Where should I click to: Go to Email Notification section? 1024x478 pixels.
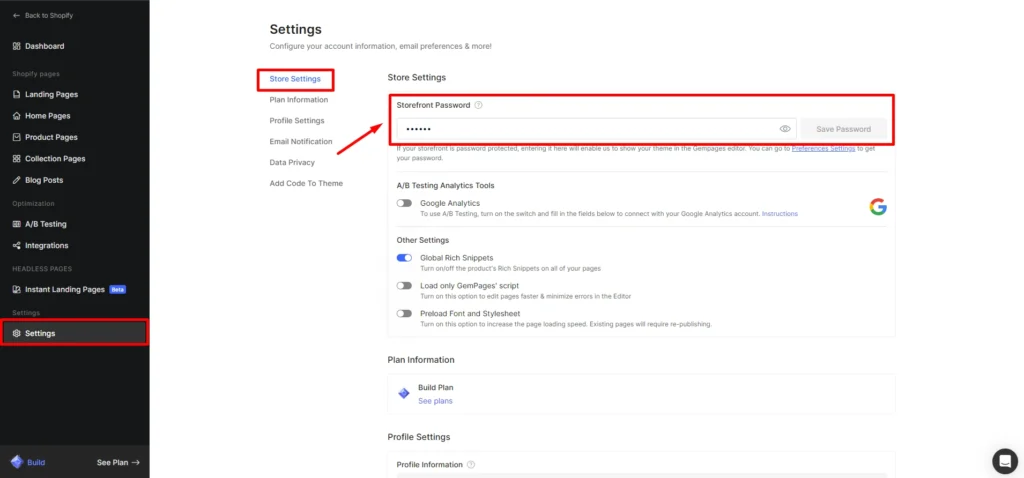300,142
